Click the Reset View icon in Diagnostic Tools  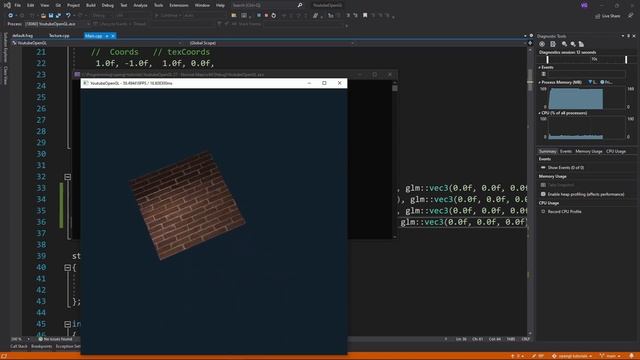[581, 44]
